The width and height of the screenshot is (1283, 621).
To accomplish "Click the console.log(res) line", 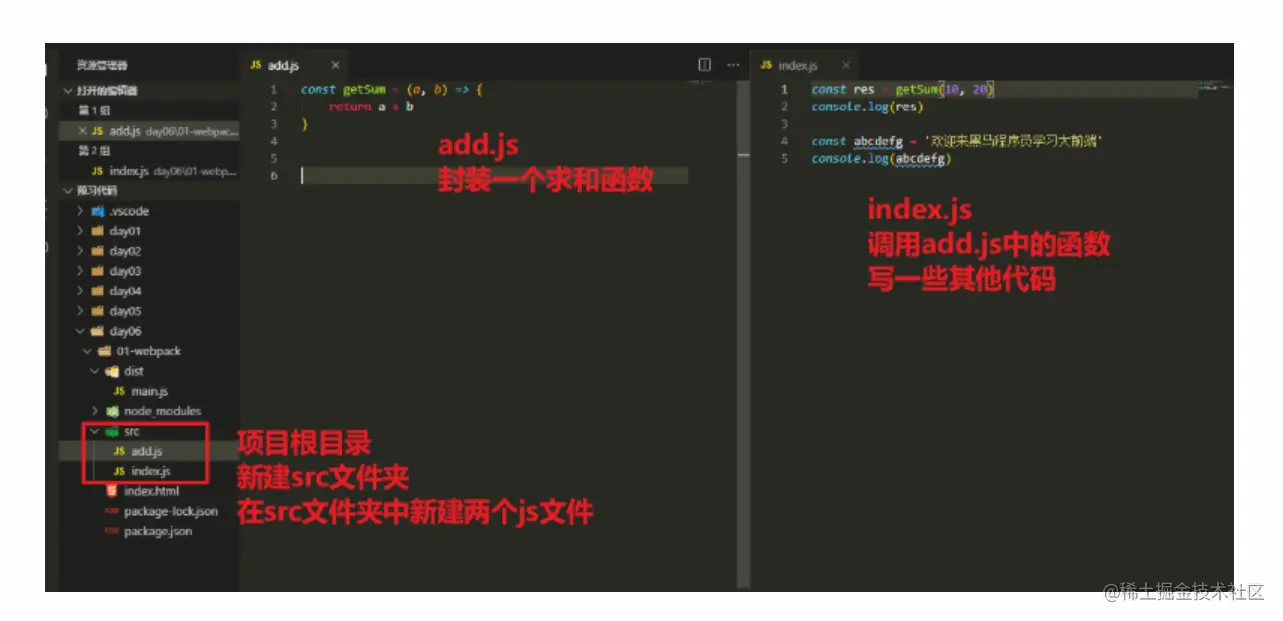I will point(867,107).
